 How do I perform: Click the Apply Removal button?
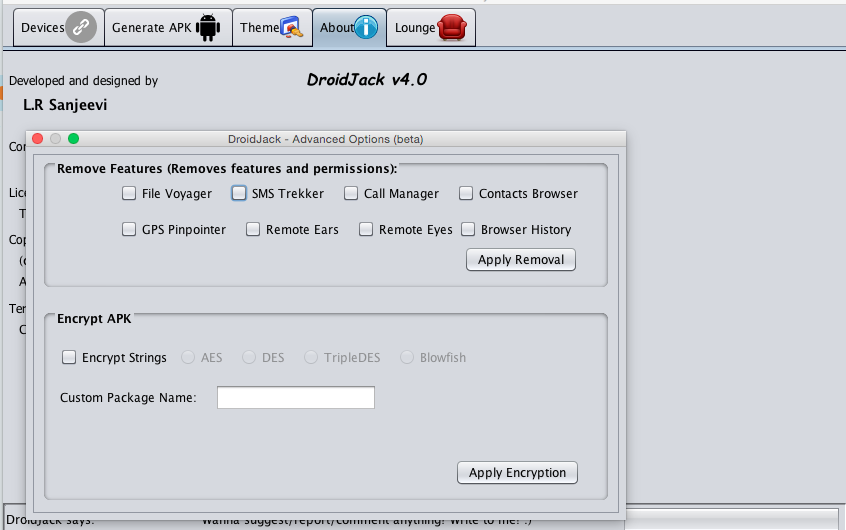point(521,260)
